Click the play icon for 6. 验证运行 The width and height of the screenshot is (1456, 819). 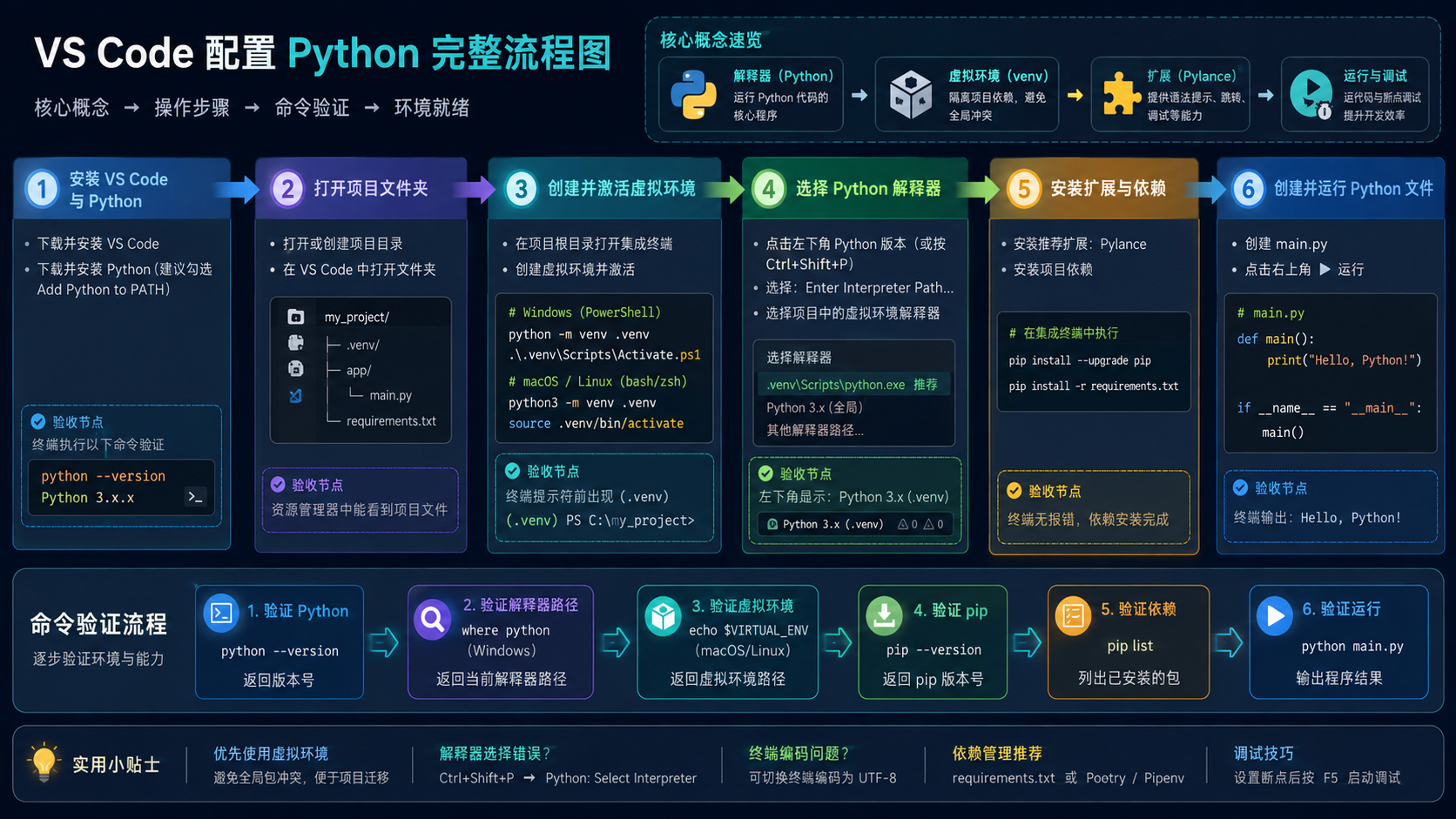tap(1275, 616)
